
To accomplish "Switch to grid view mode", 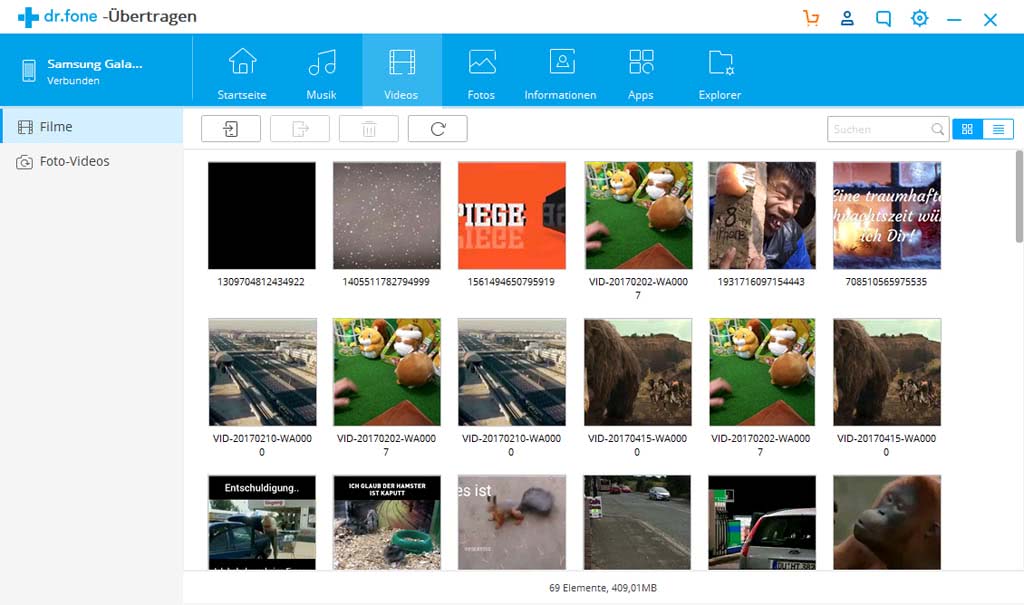I will point(968,129).
